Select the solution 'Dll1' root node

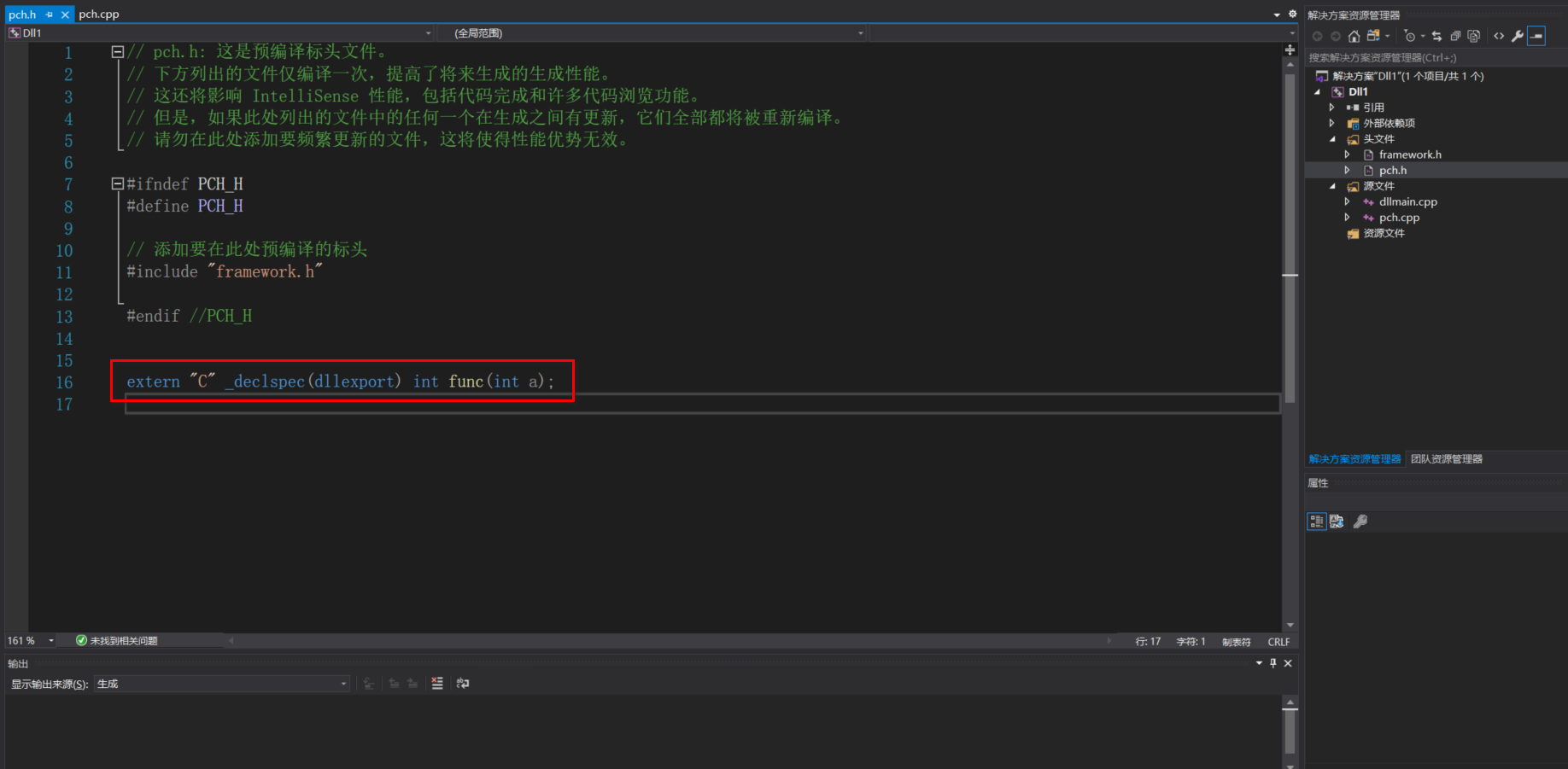click(1407, 76)
